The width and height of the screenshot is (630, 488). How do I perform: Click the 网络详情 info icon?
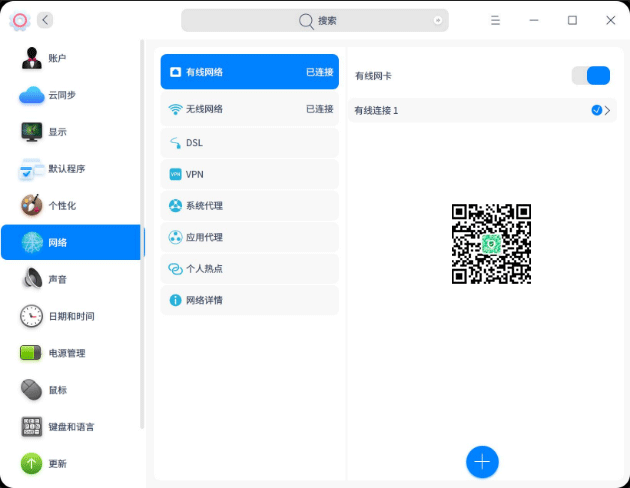(x=175, y=300)
